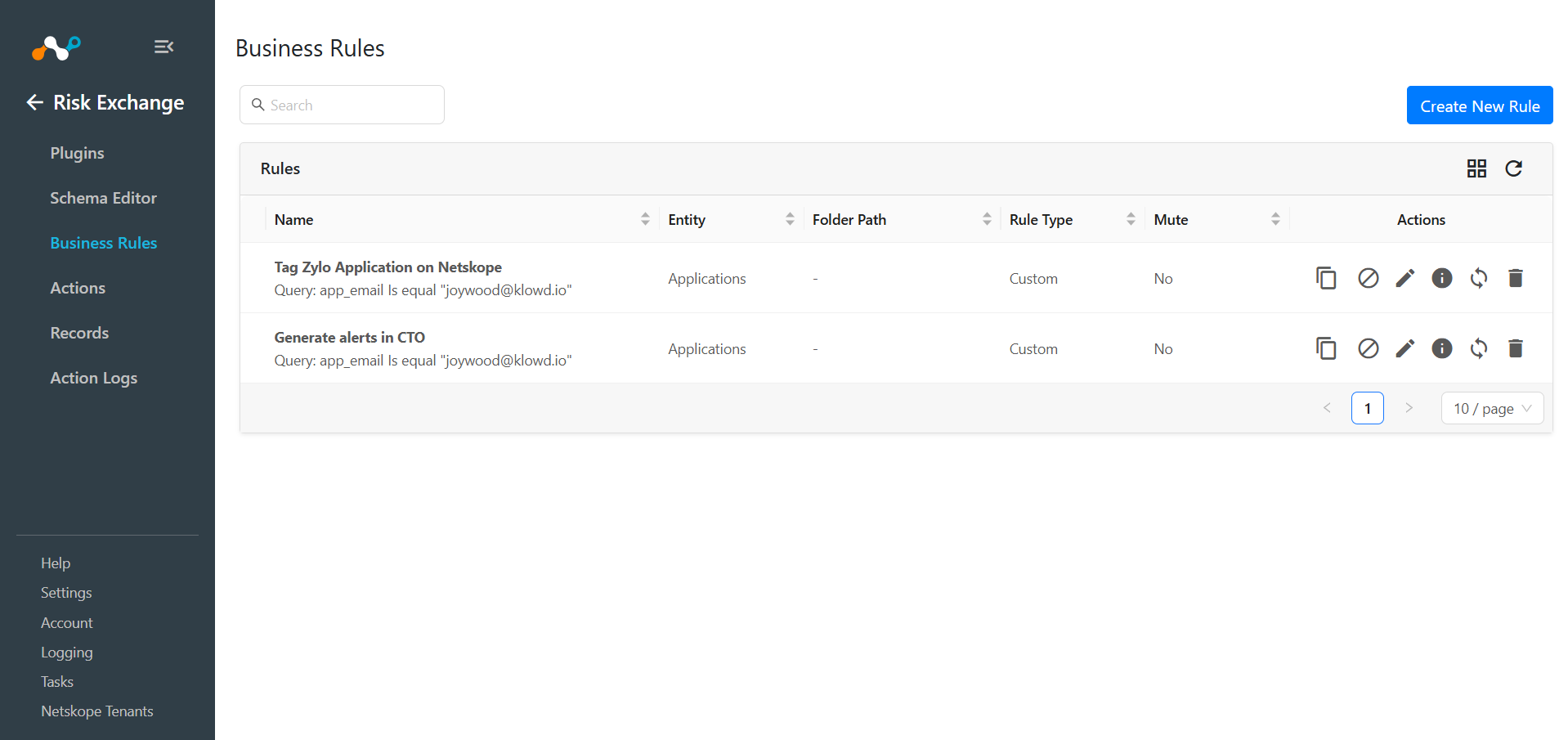Screen dimensions: 1568x740
Task: Open the Logging link
Action: 67,653
